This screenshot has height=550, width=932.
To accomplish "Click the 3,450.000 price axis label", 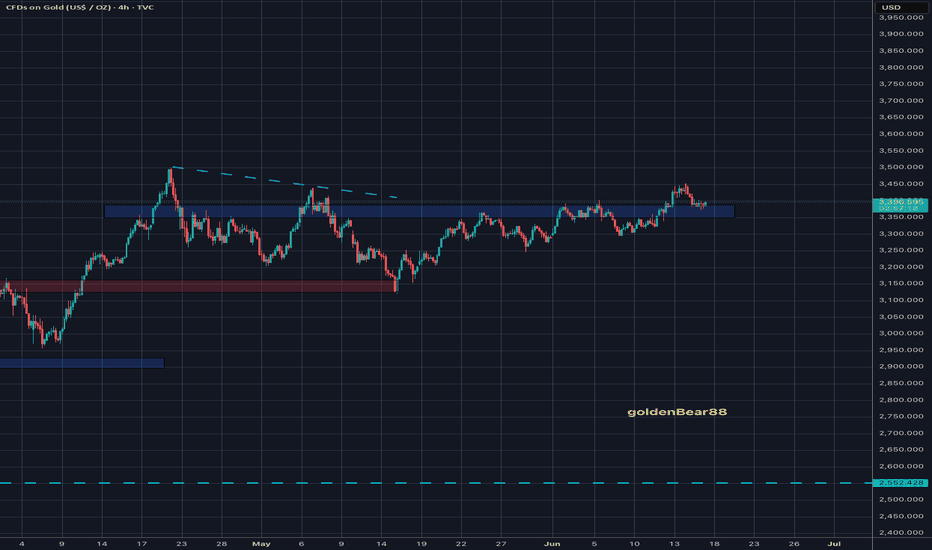I will 901,184.
